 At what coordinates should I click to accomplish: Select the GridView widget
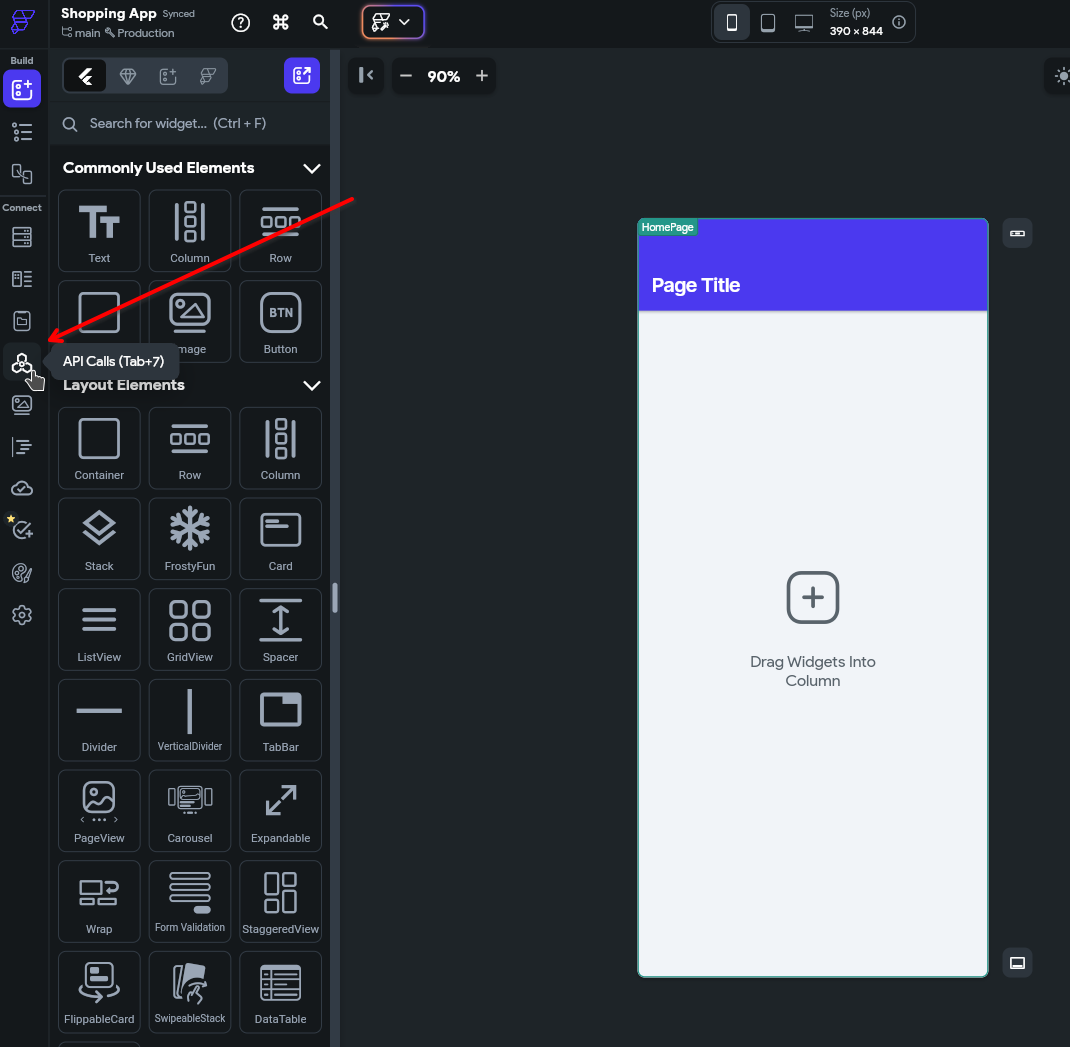(190, 629)
